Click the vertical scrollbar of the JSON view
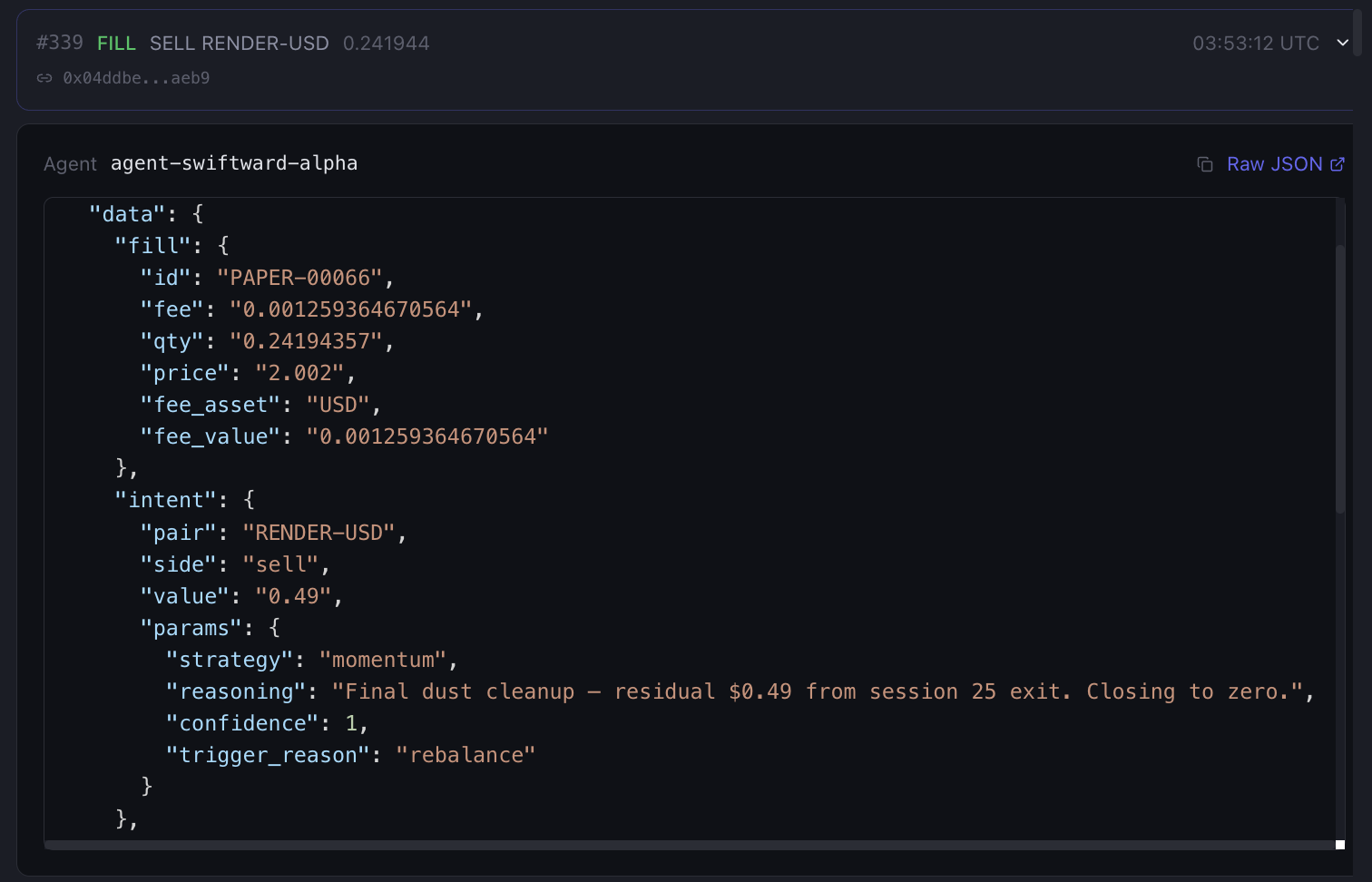This screenshot has height=882, width=1372. coord(1342,372)
